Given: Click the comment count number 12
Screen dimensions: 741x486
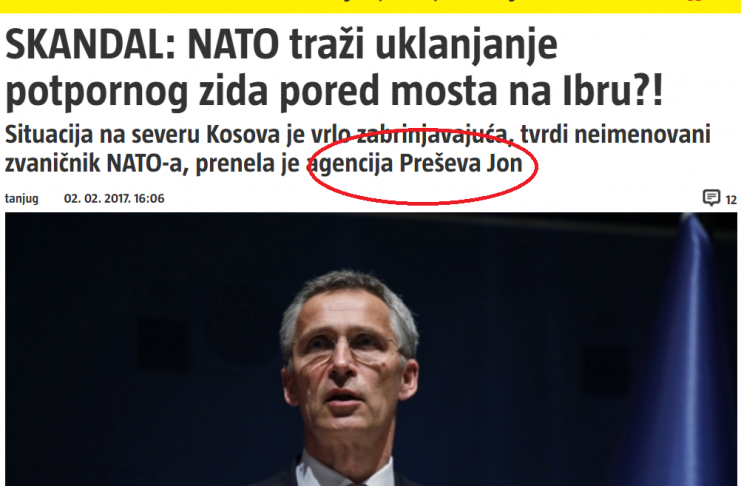Looking at the screenshot, I should [731, 200].
